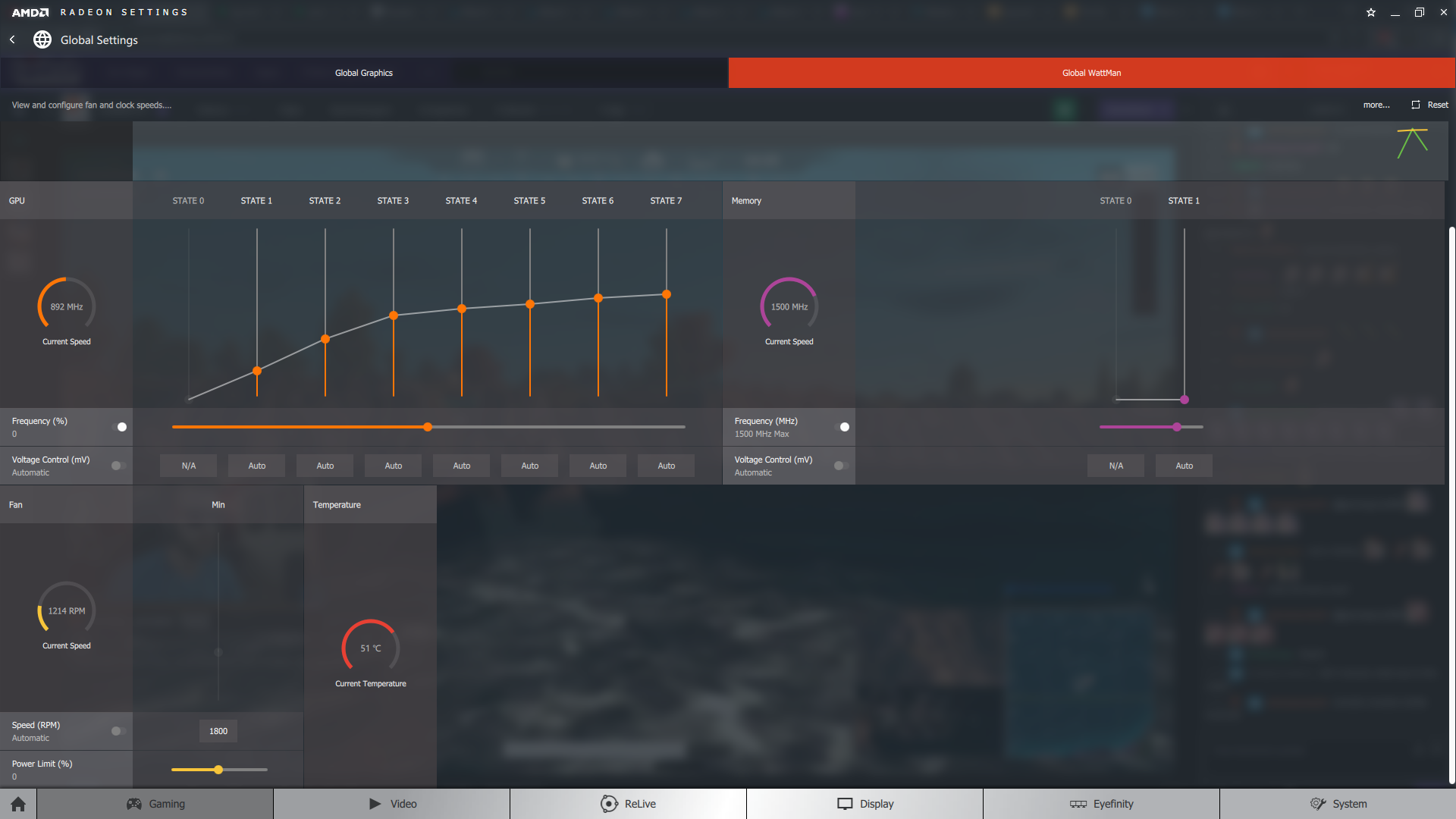Toggle GPU Frequency (%) switch
The image size is (1456, 819).
(x=119, y=427)
